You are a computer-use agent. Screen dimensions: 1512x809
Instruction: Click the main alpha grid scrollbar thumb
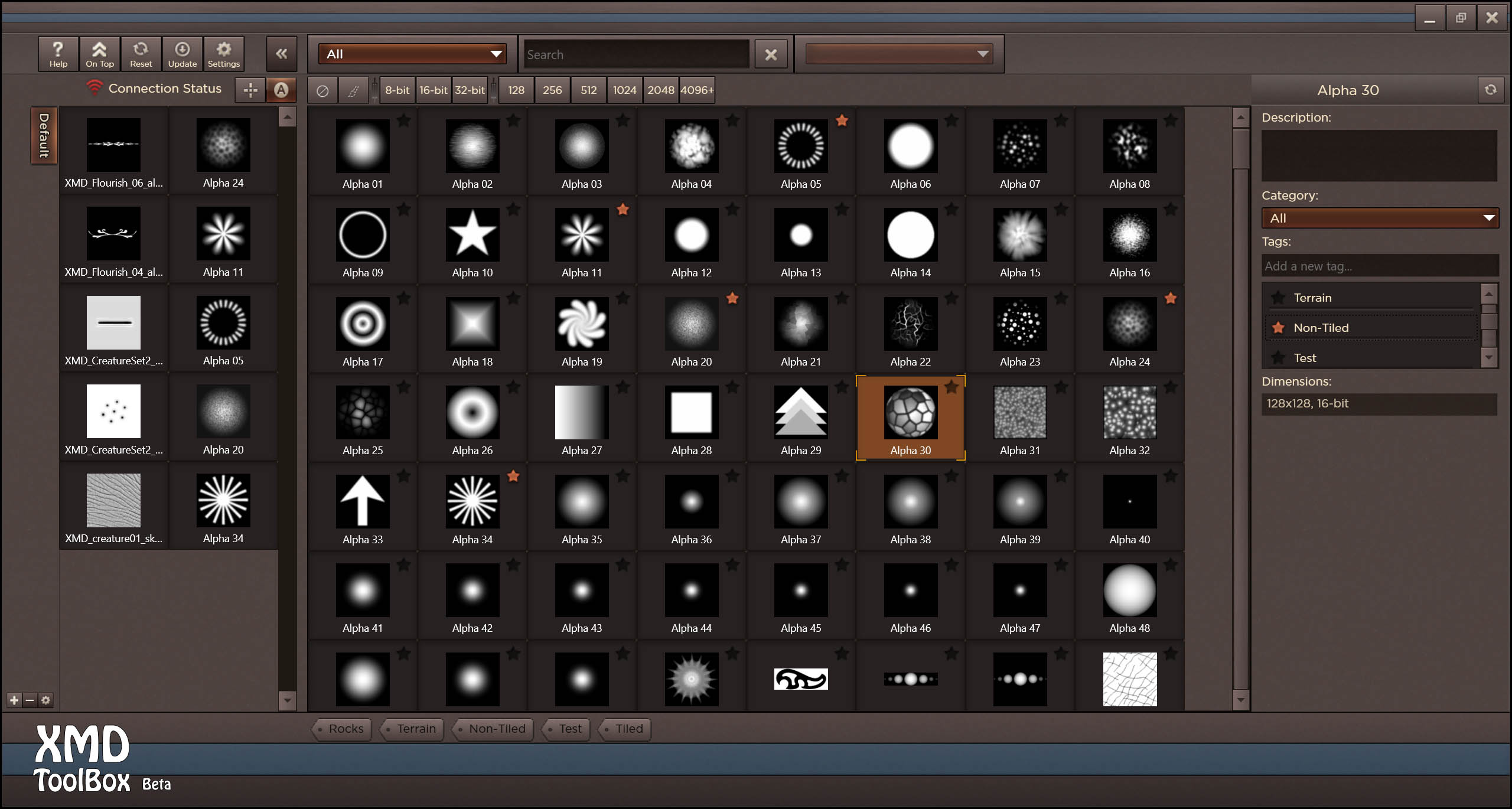pos(1240,149)
